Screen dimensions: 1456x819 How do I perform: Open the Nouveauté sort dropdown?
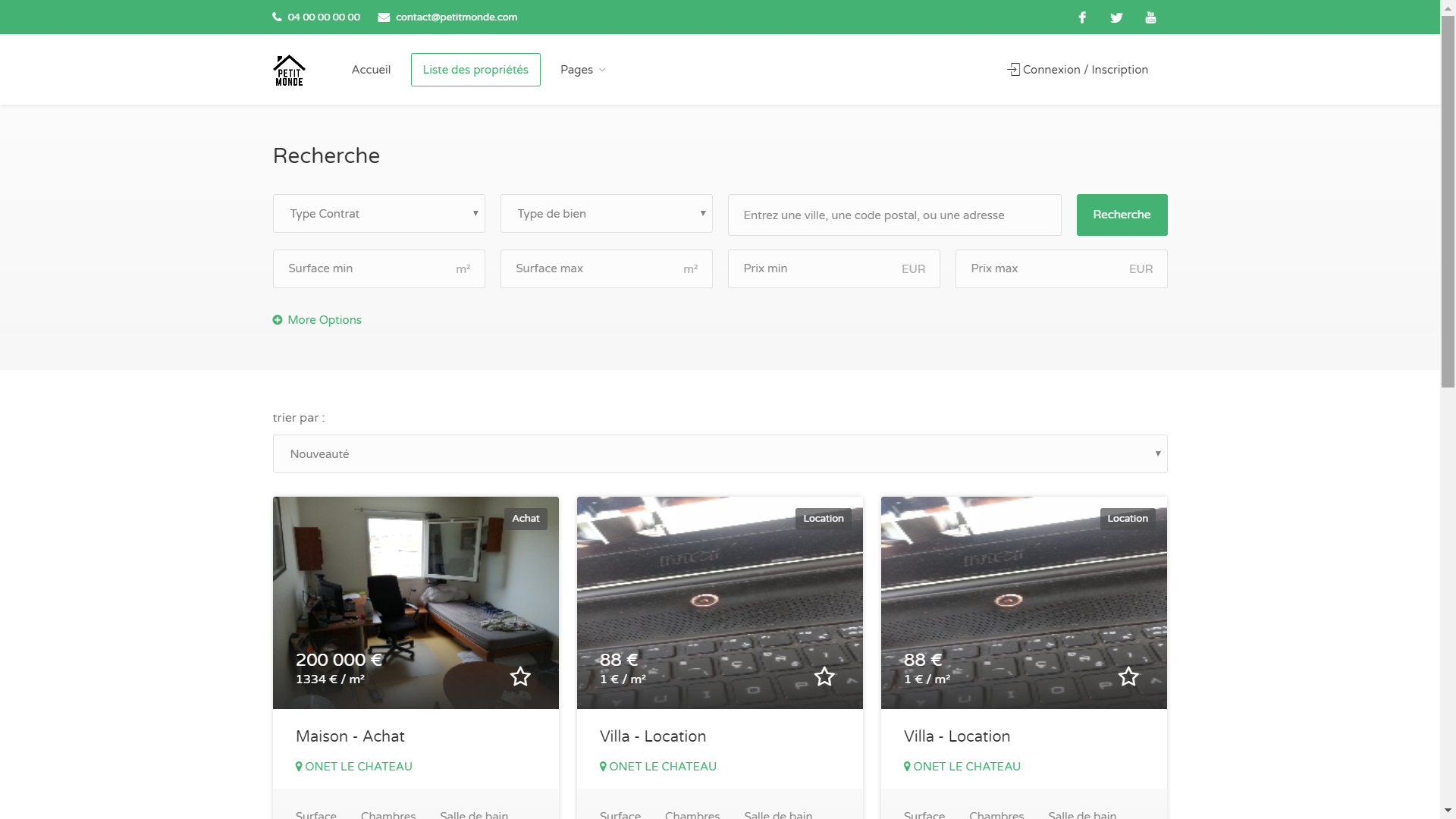click(720, 454)
